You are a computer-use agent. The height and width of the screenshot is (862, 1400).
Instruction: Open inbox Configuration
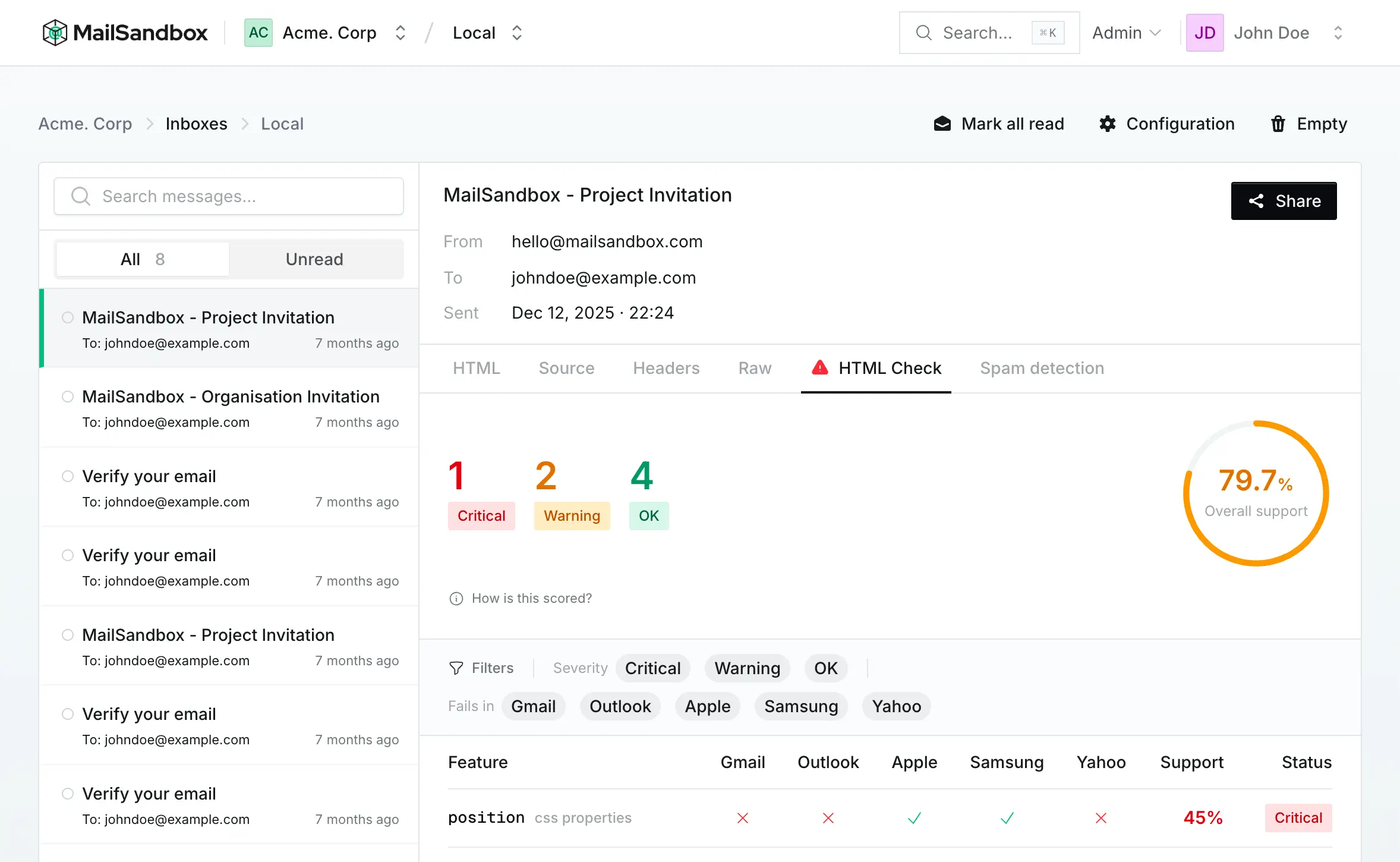1166,124
